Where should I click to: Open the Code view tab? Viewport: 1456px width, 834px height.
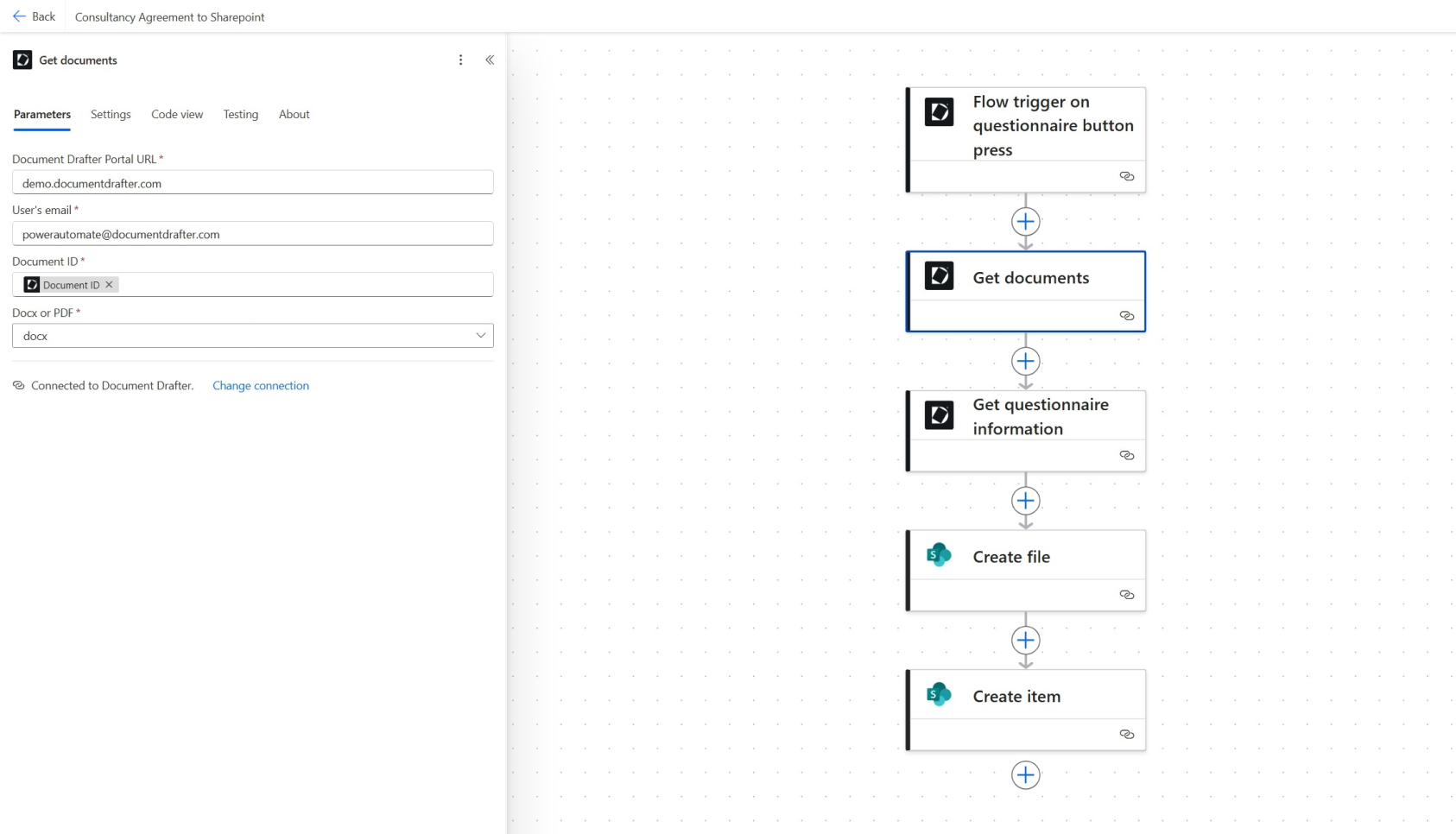pyautogui.click(x=177, y=114)
